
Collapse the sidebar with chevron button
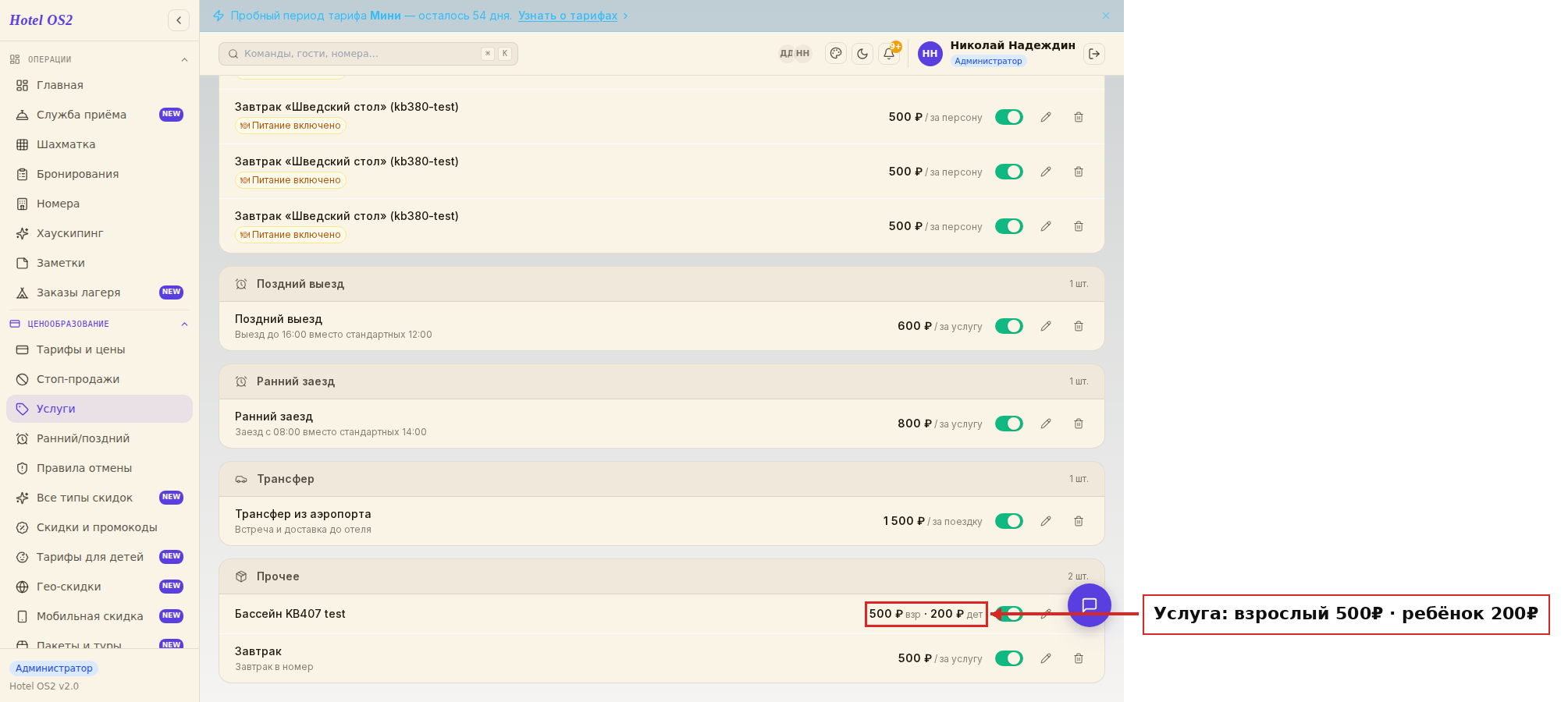tap(179, 20)
